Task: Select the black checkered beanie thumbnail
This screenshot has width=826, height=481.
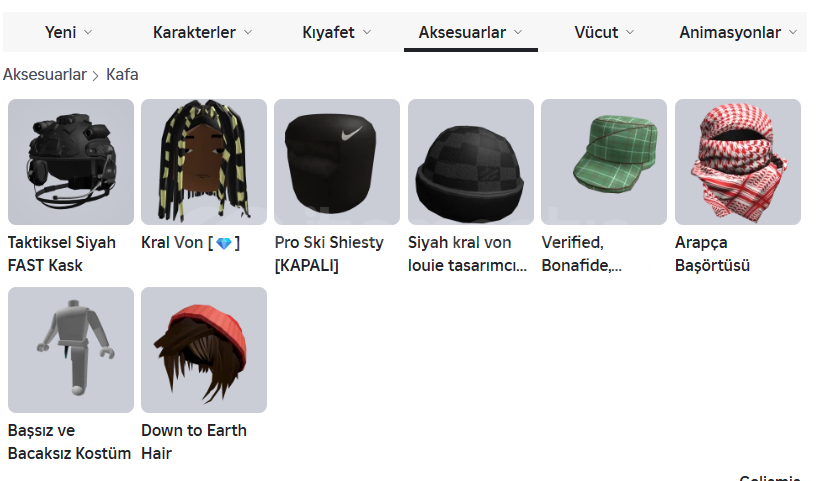Action: 471,162
